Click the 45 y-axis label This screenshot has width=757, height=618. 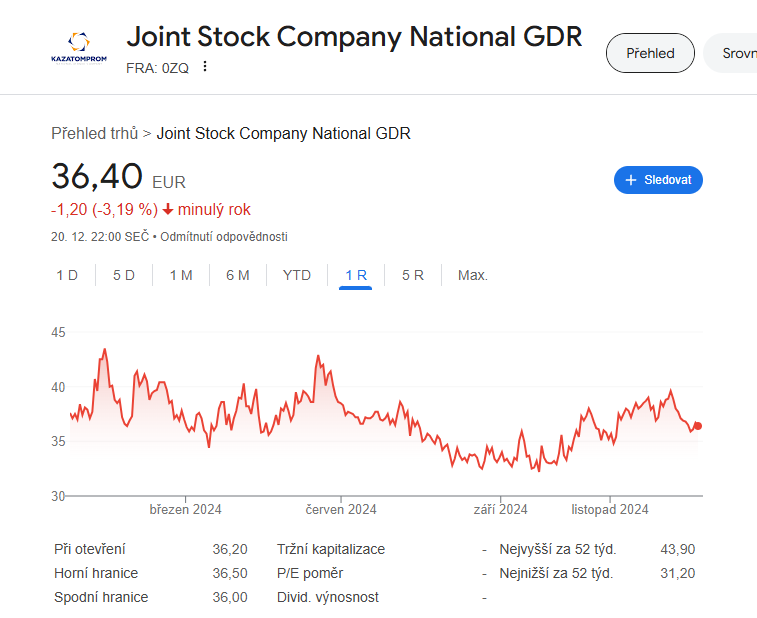(58, 332)
